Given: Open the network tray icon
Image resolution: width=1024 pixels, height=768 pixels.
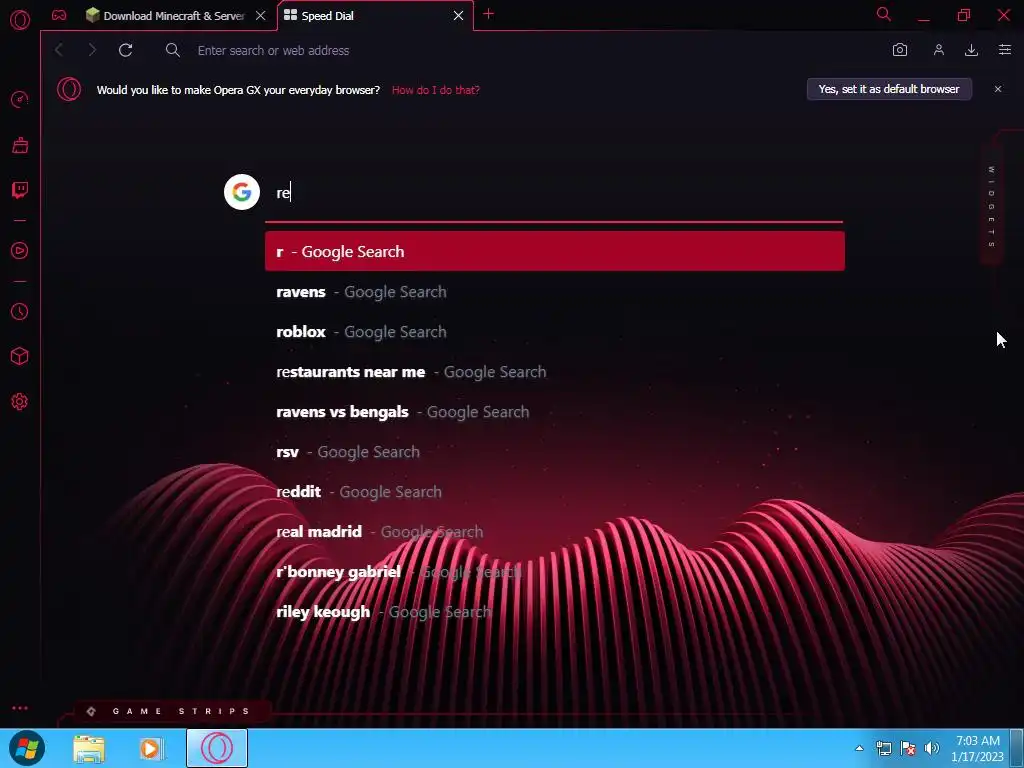Looking at the screenshot, I should 884,748.
